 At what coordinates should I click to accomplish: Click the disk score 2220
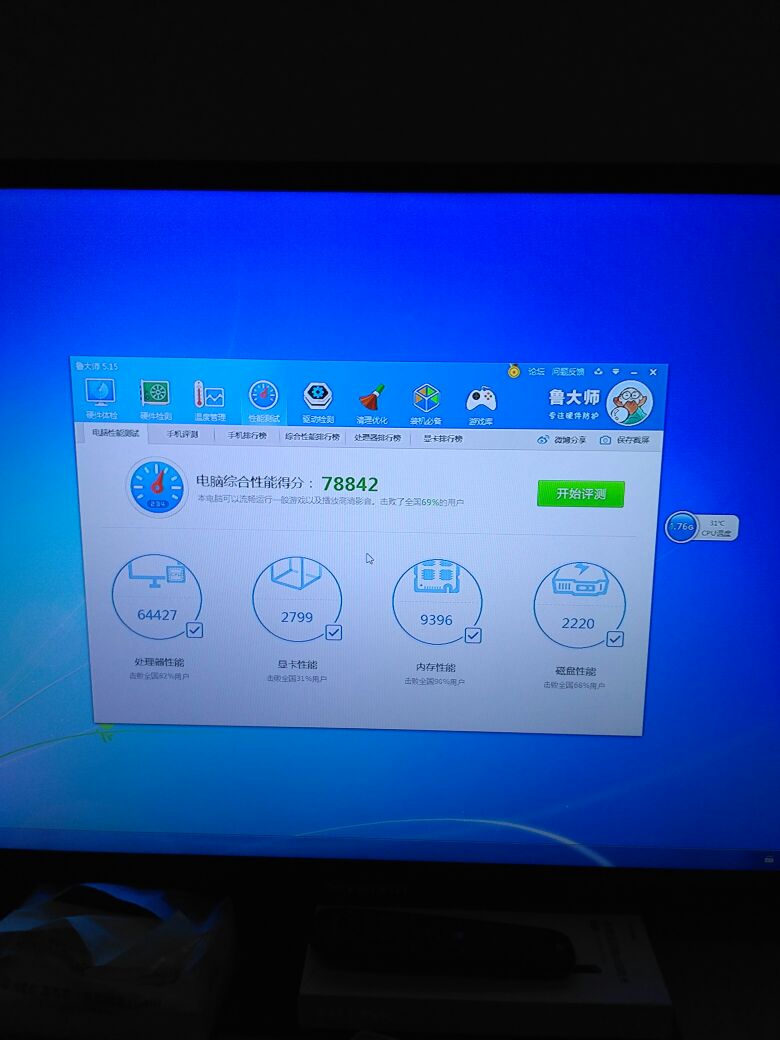(578, 623)
